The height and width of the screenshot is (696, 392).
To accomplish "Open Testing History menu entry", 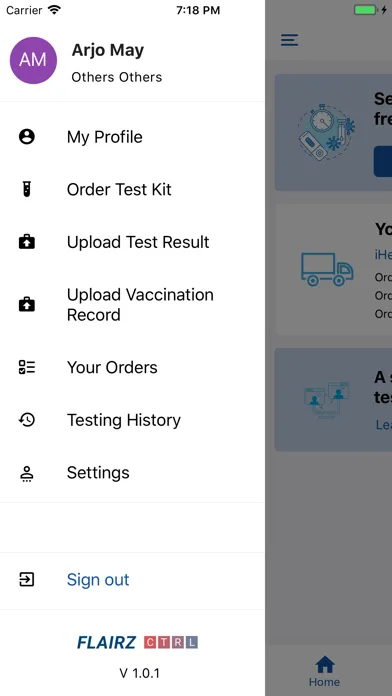I will 132,420.
